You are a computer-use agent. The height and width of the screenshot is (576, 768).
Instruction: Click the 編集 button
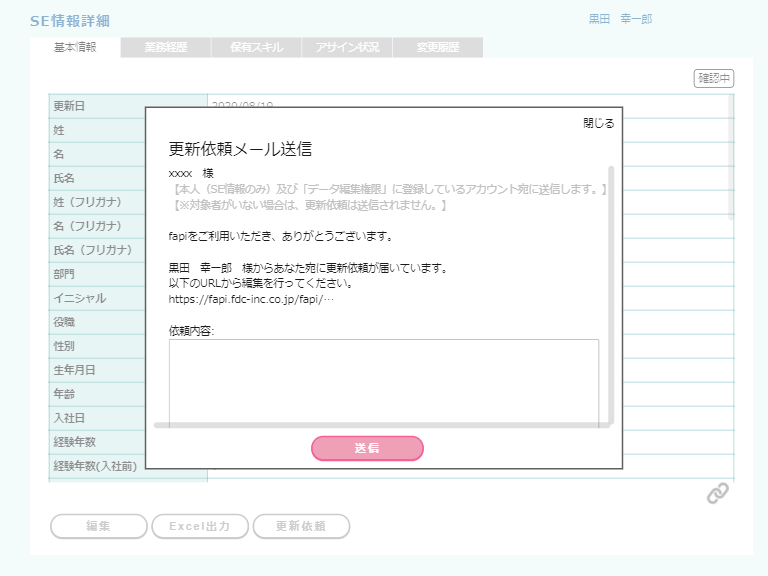98,526
